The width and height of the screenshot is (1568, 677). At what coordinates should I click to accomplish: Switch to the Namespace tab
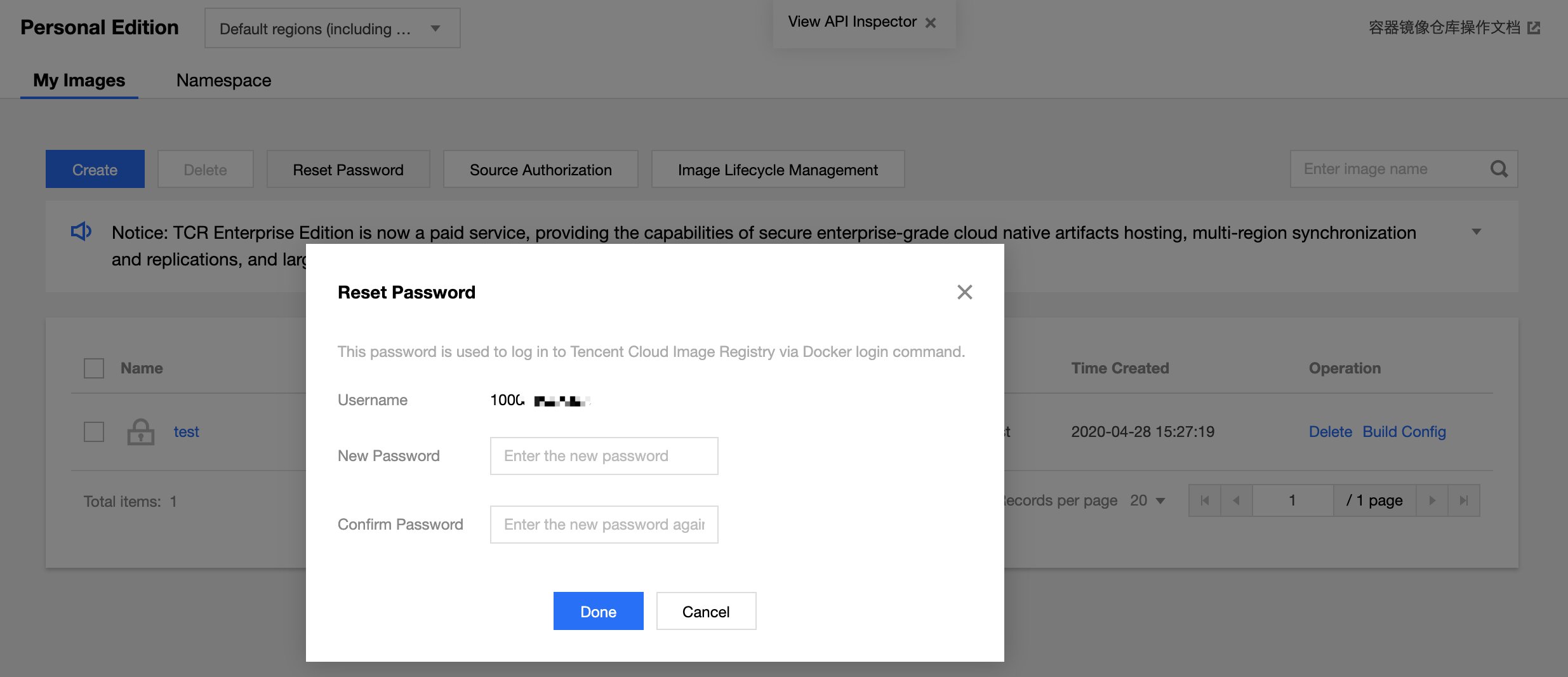tap(223, 81)
